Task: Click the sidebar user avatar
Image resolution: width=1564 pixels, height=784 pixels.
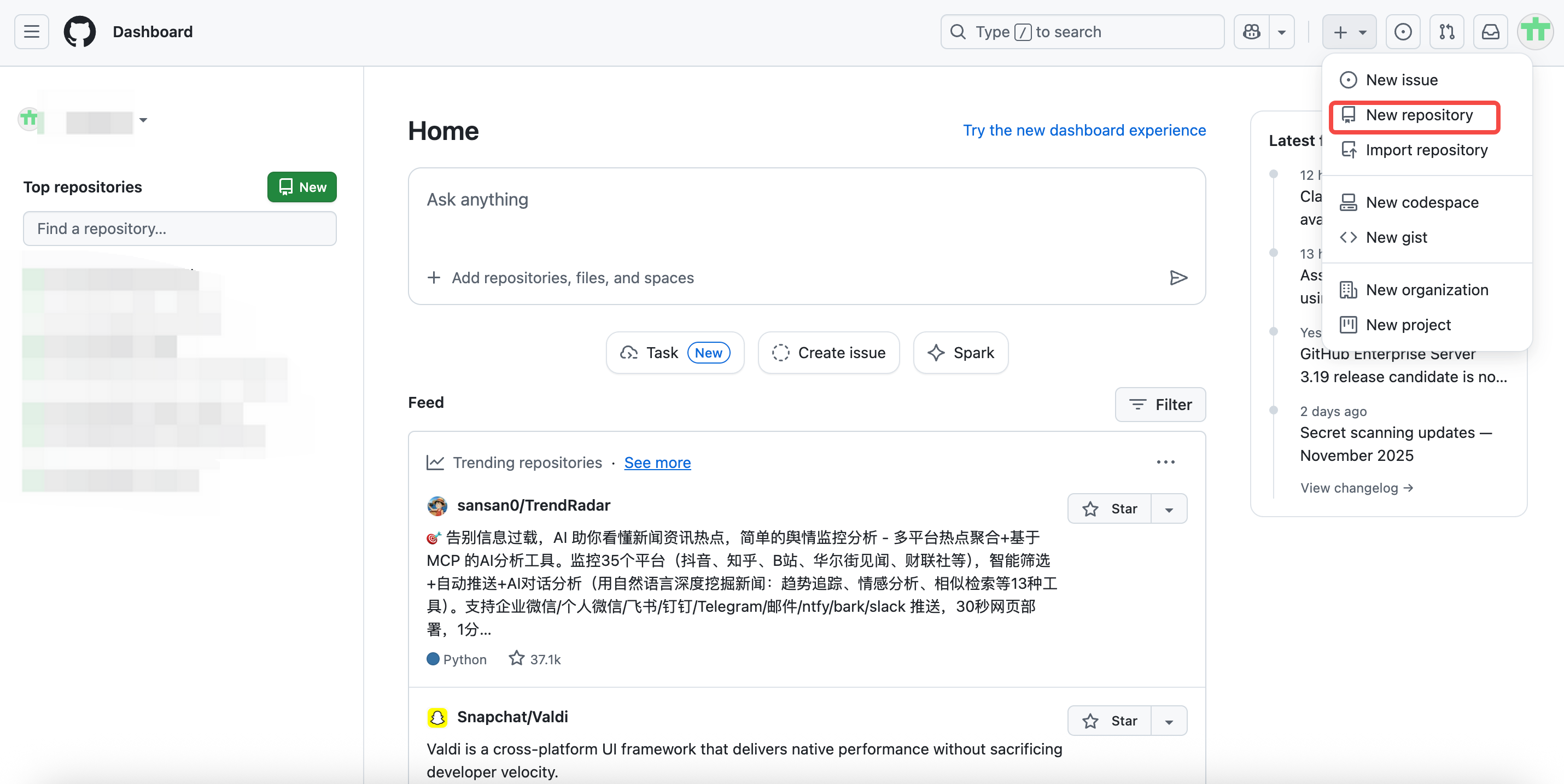Action: click(29, 119)
